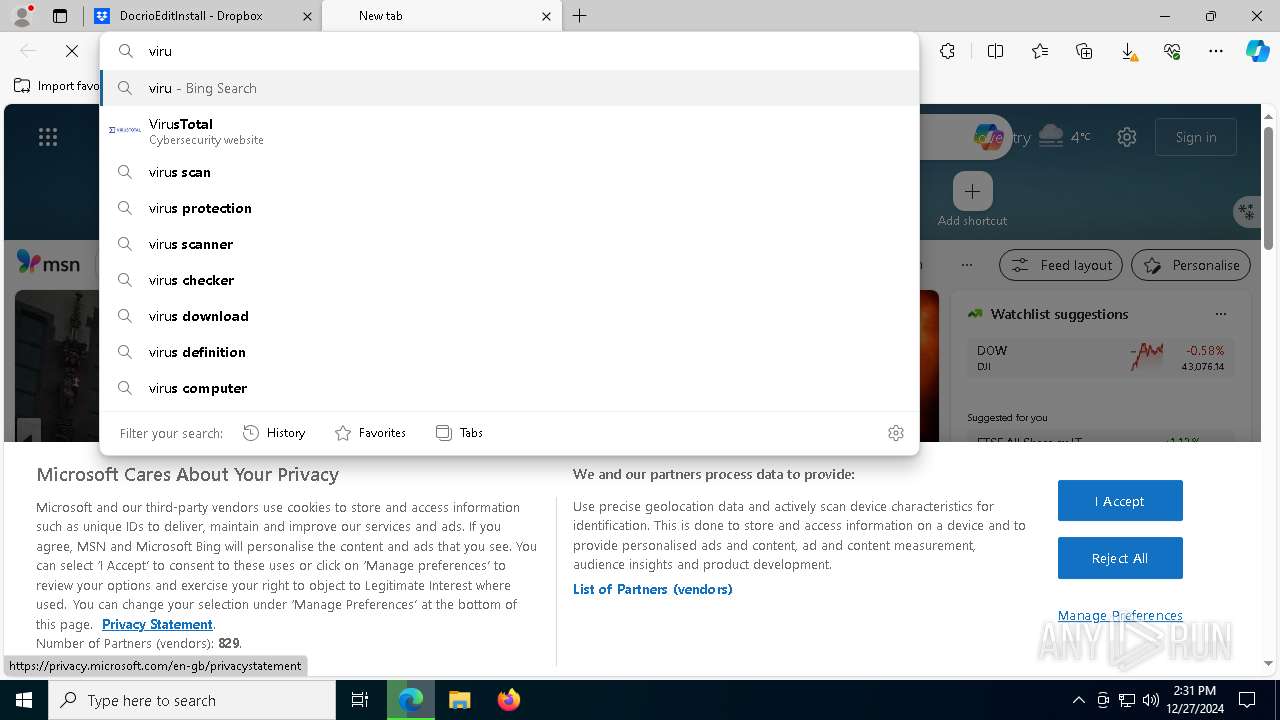1280x720 pixels.
Task: Click Import favorites in bookmarks bar
Action: pos(57,86)
